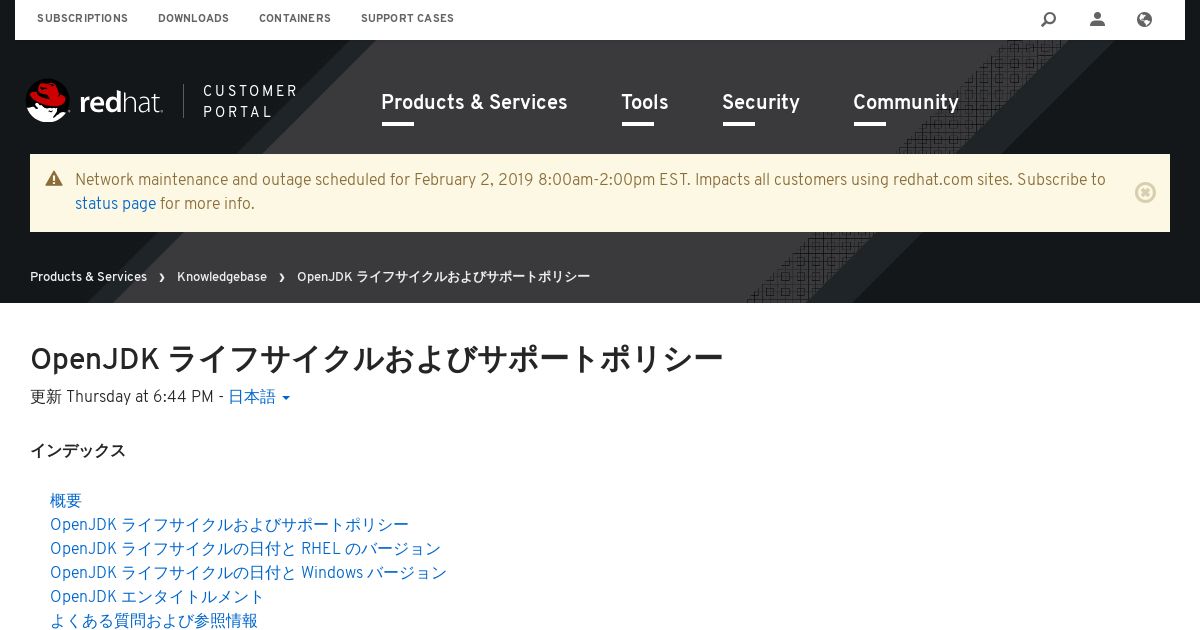Open the 日本語 language dropdown
1200x630 pixels.
pos(259,397)
